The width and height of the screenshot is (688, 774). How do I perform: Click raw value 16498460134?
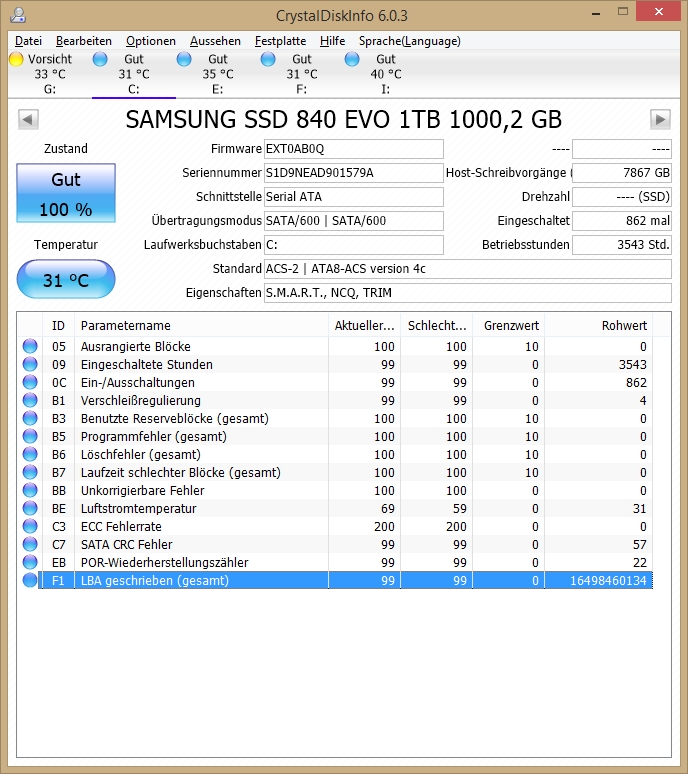click(608, 580)
